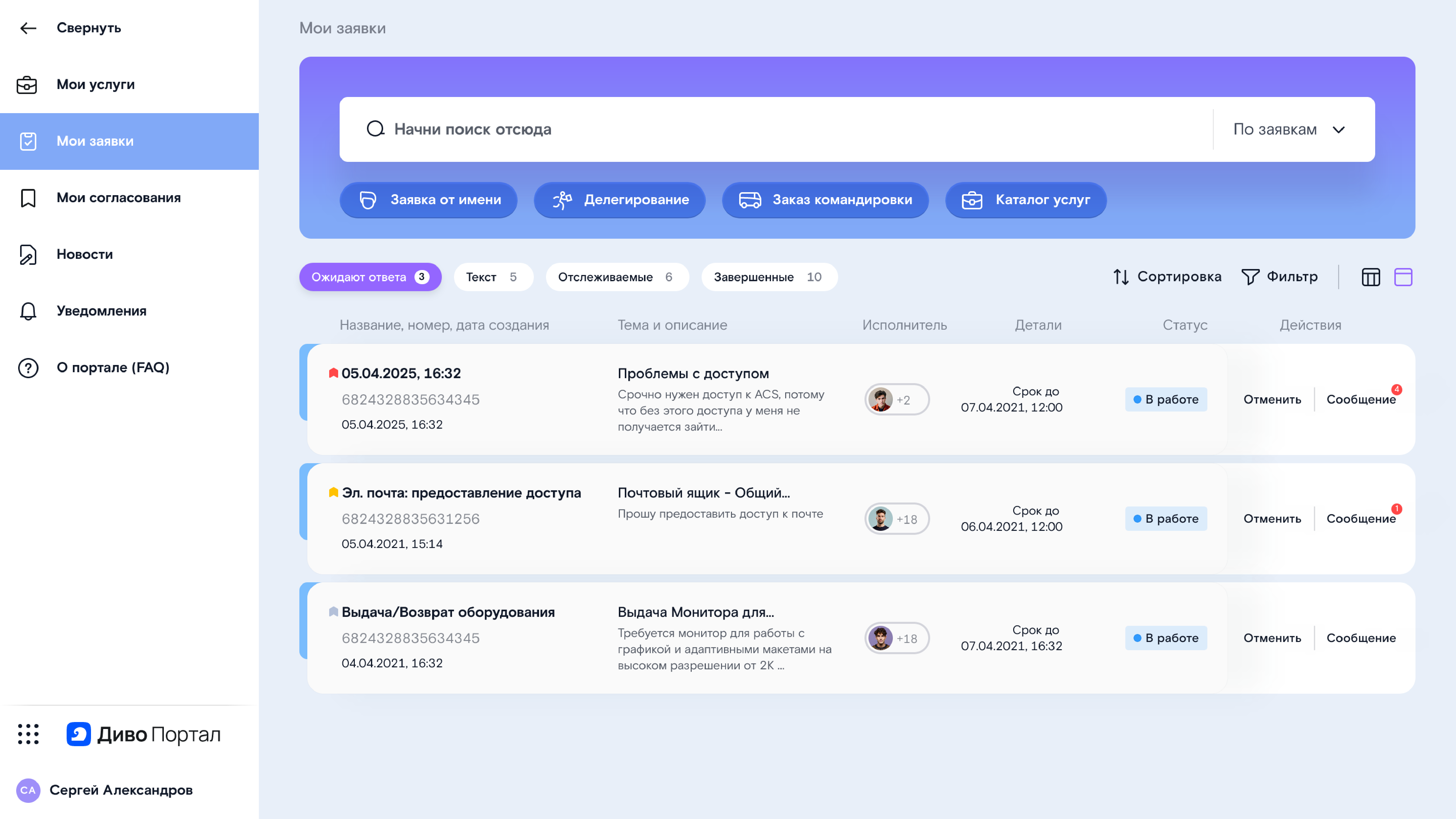1456x819 pixels.
Task: Click Заказ командировки button
Action: (825, 200)
